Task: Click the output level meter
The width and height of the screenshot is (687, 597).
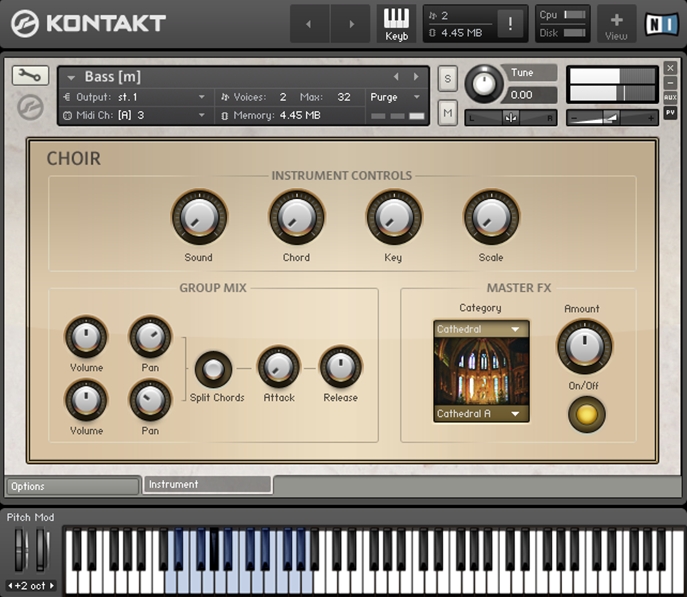Action: click(612, 85)
